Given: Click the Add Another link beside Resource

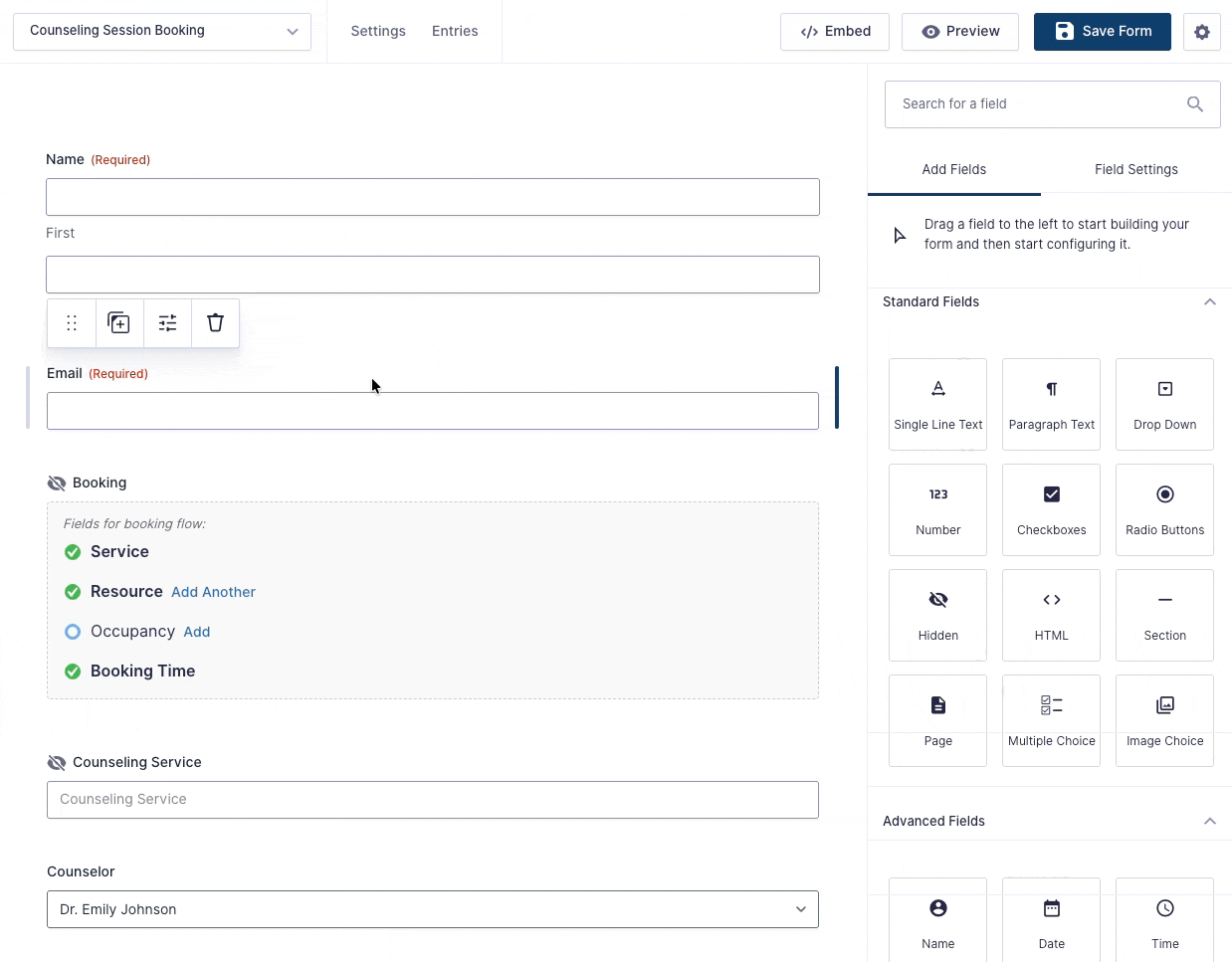Looking at the screenshot, I should point(213,592).
